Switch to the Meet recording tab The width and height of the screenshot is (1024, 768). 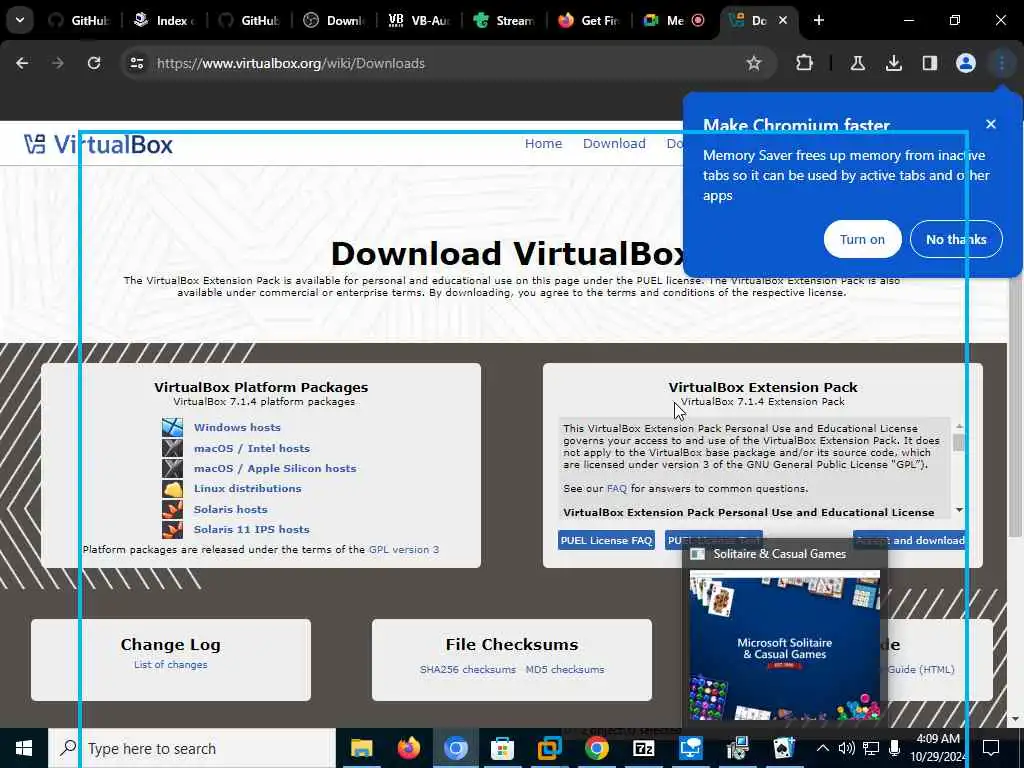pos(673,20)
